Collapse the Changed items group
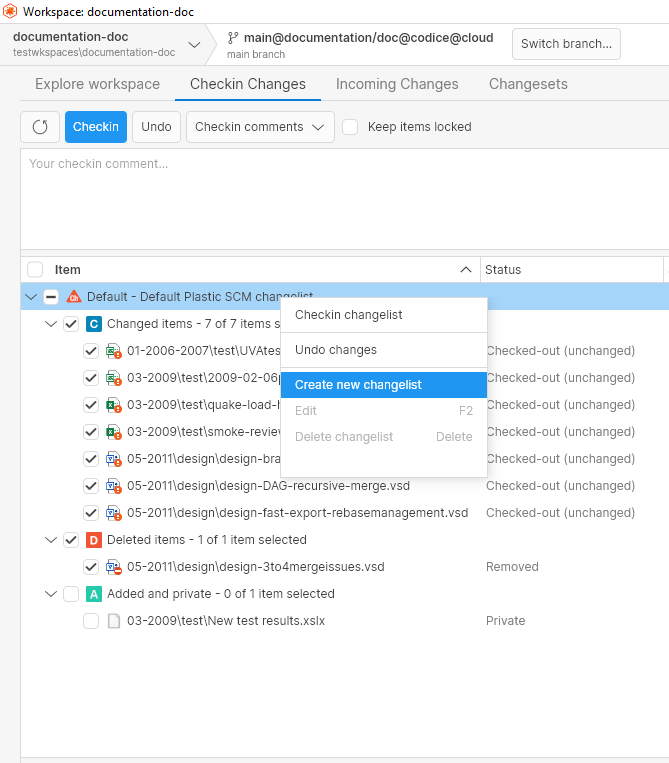 tap(51, 324)
